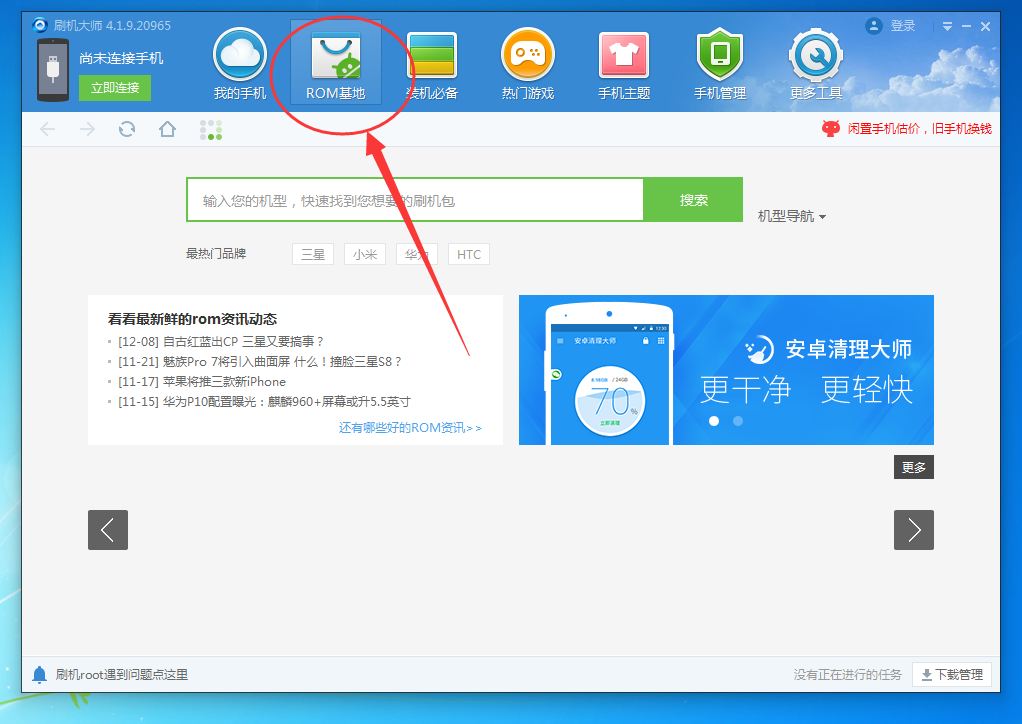Open the ROM基地 section icon
Image resolution: width=1022 pixels, height=724 pixels.
point(336,55)
